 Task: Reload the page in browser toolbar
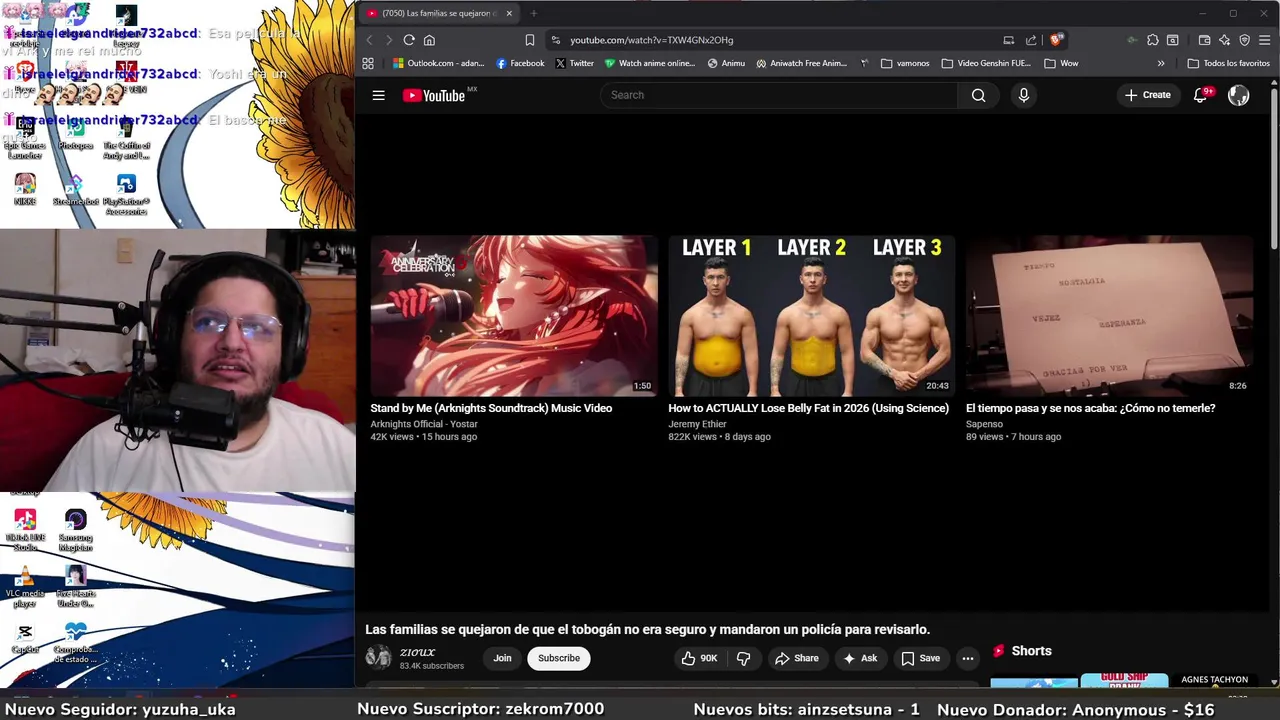click(x=409, y=40)
